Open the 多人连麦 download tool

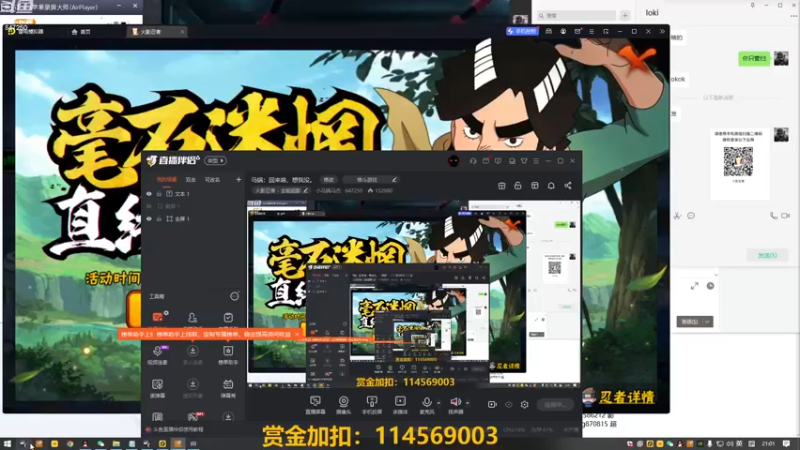pos(192,355)
